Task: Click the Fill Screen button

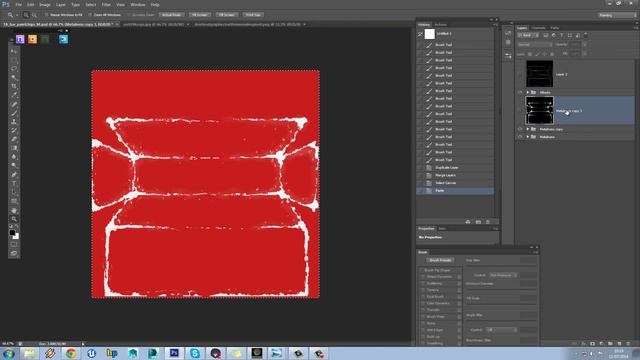Action: pyautogui.click(x=227, y=15)
